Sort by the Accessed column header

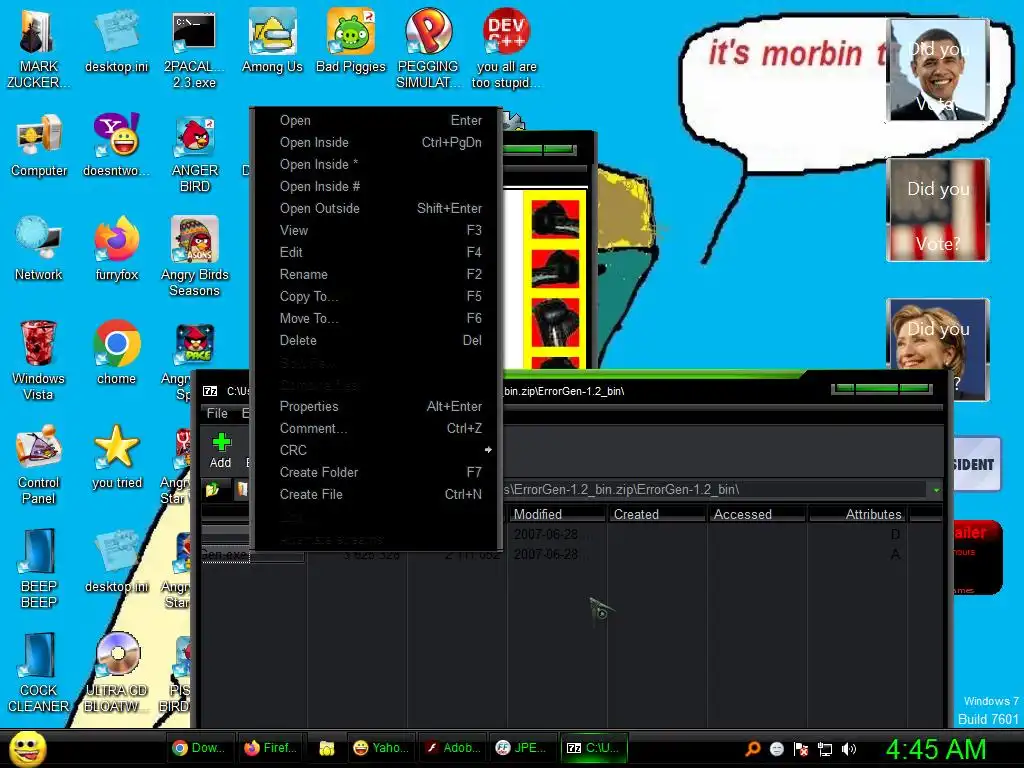758,514
